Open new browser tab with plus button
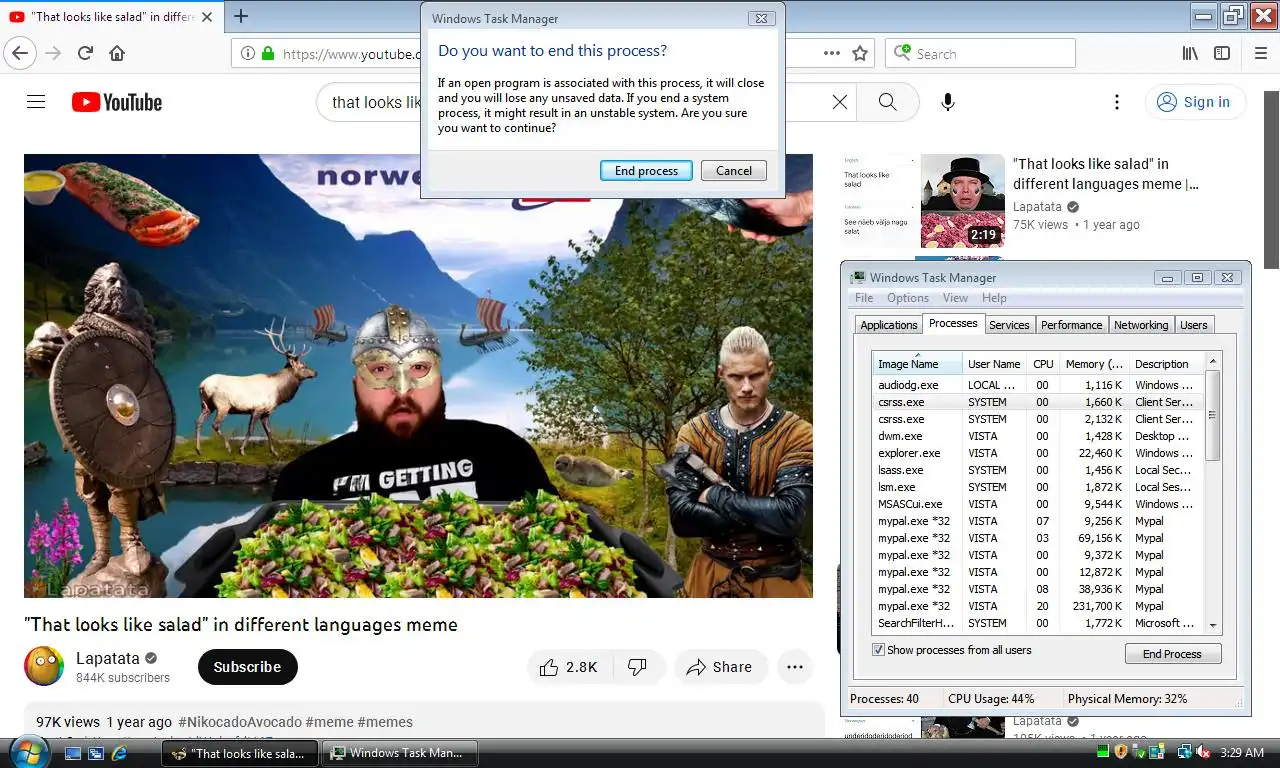 tap(241, 16)
